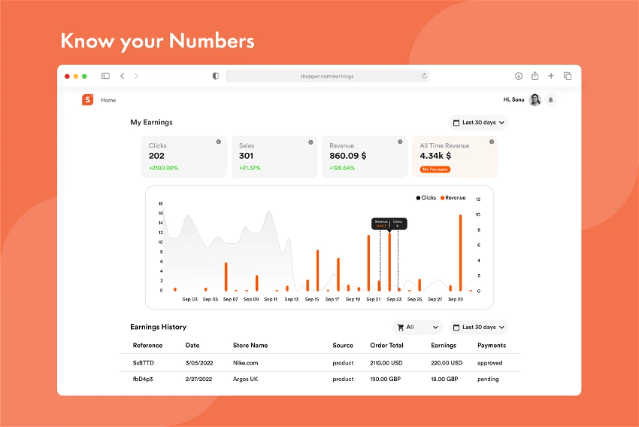Viewport: 639px width, 427px height.
Task: Click the Sales card info icon
Action: [307, 142]
